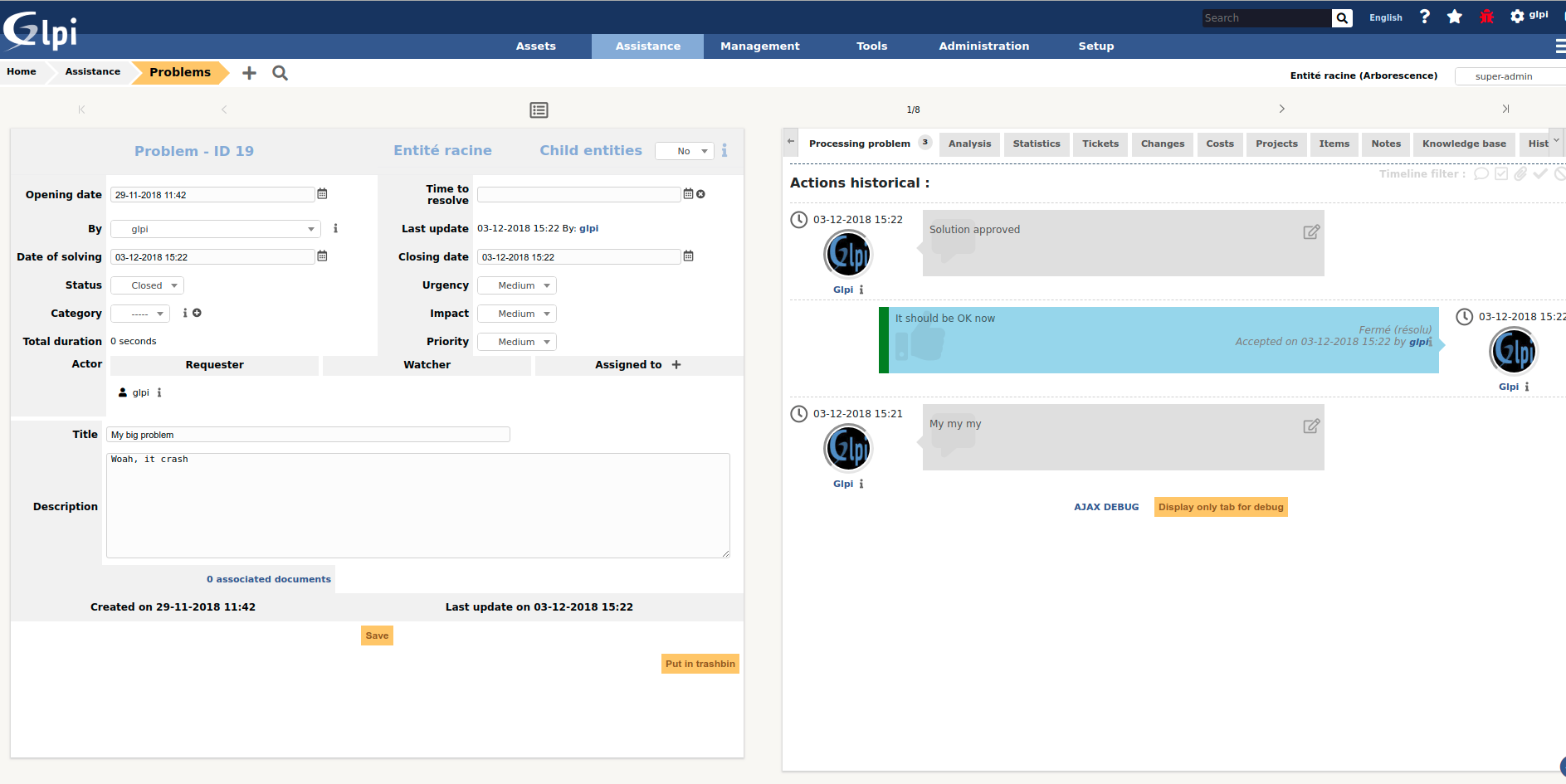Click the red debug bug icon
This screenshot has height=784, width=1566.
click(1486, 17)
